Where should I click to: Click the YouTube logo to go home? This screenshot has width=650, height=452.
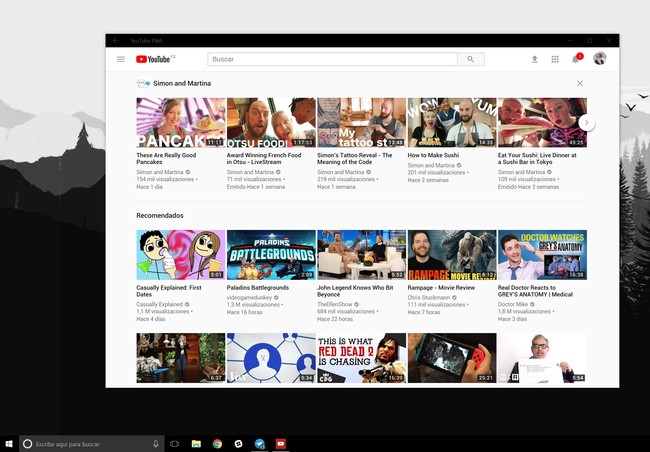pos(155,59)
